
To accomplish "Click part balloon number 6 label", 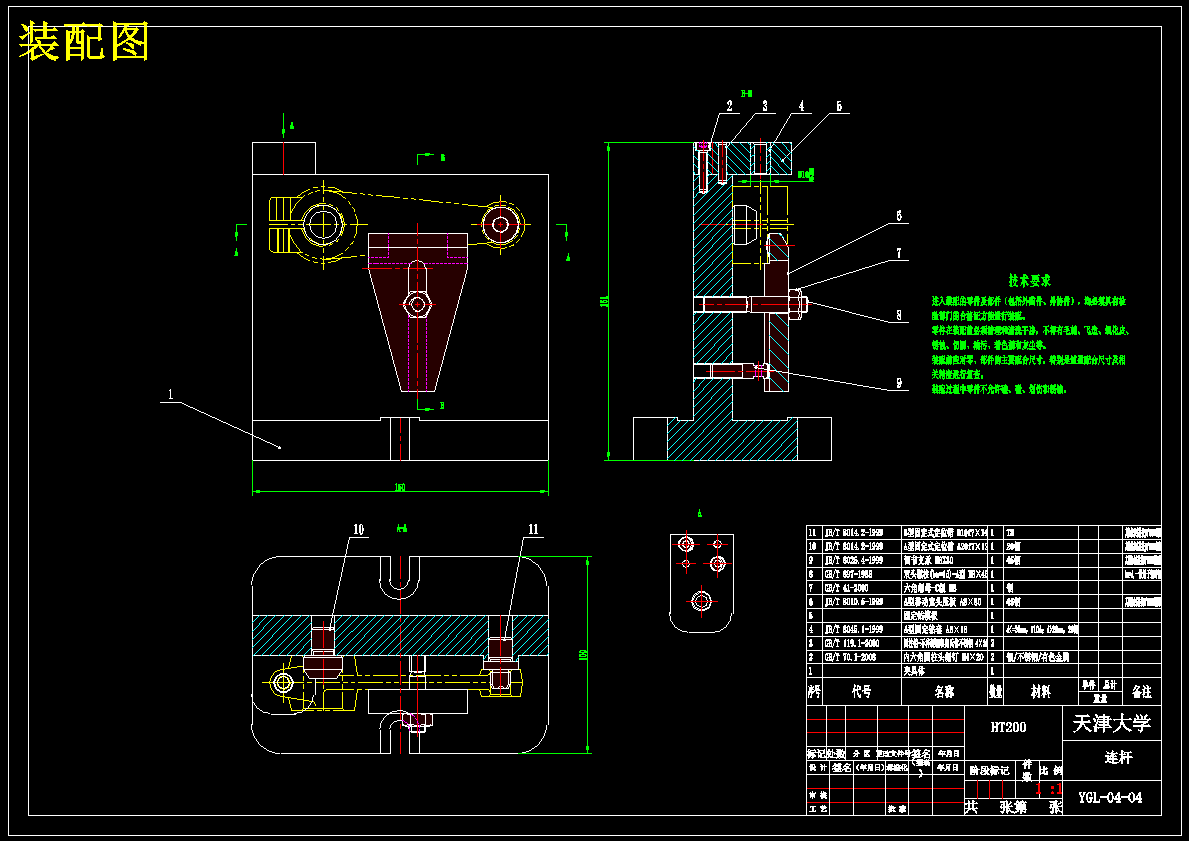I will coord(899,216).
